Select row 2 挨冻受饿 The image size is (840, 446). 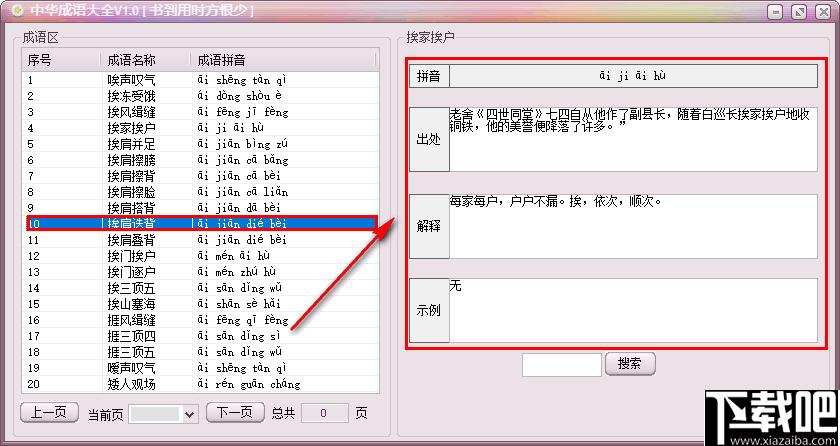pyautogui.click(x=200, y=96)
